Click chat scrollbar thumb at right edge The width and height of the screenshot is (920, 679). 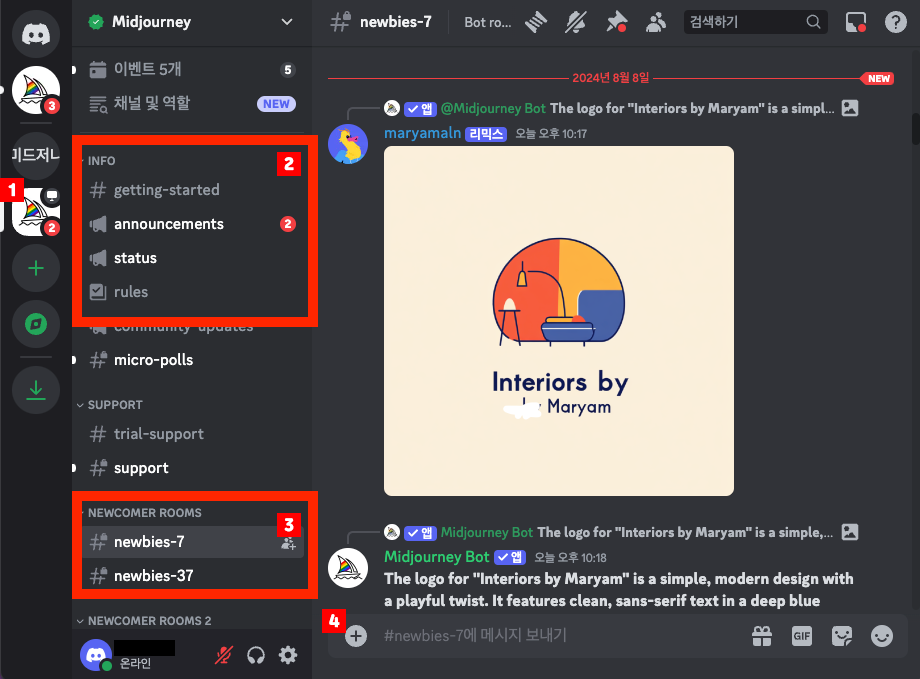tap(915, 129)
